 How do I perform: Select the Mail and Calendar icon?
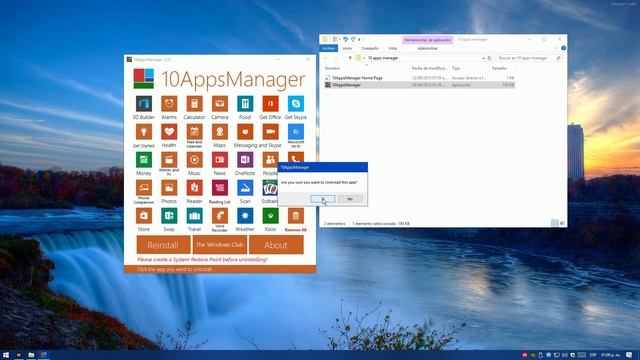click(194, 132)
